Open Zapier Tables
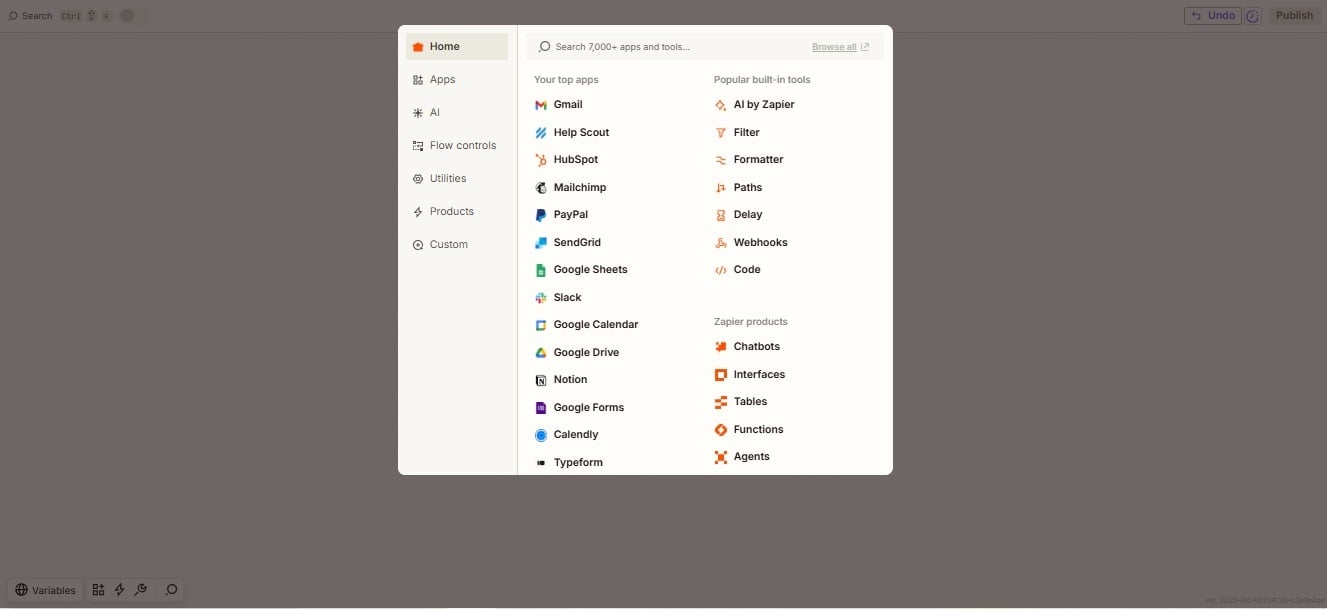This screenshot has width=1327, height=609. (x=752, y=401)
